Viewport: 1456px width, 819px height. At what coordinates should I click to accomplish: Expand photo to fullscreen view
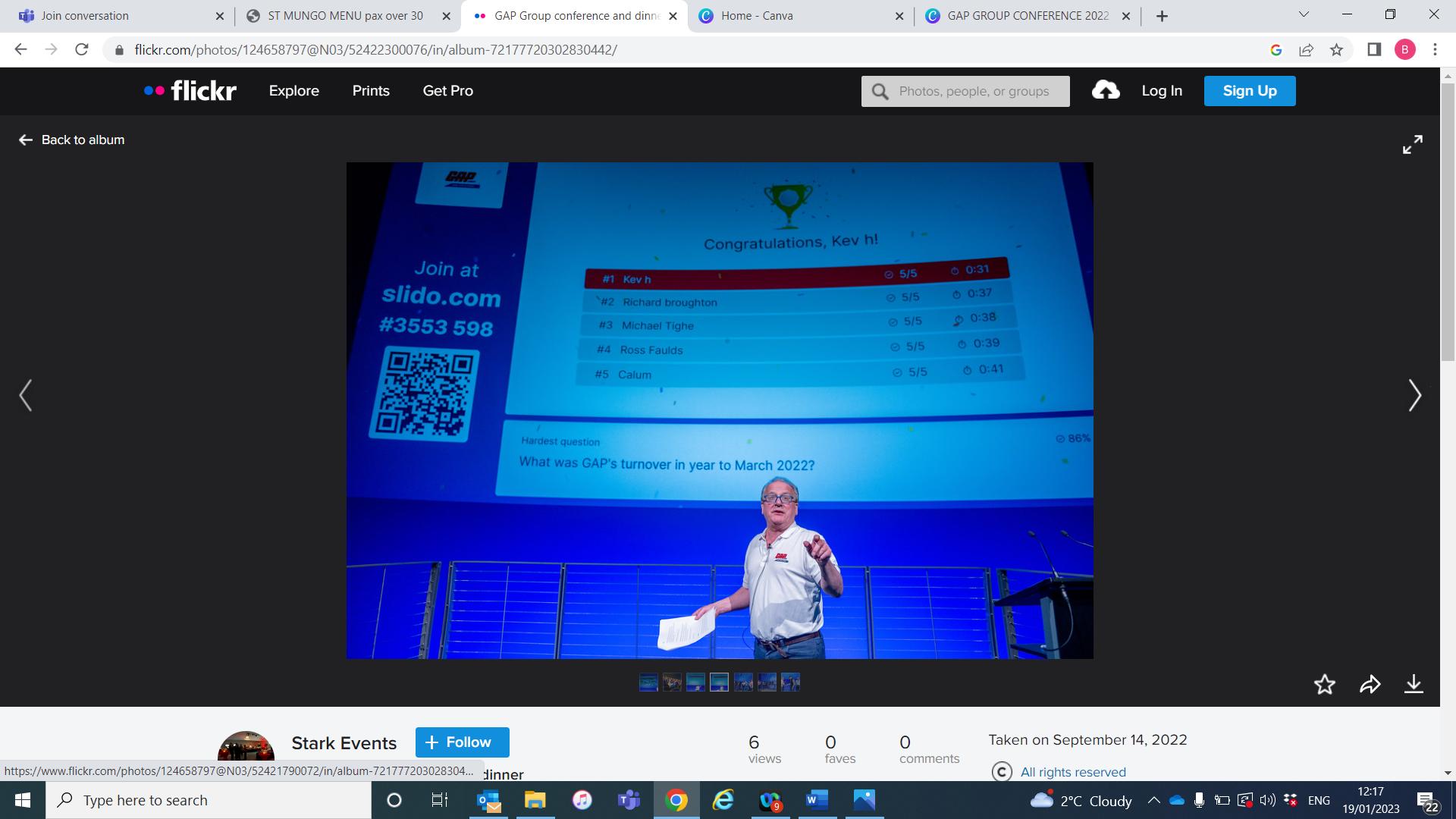click(1412, 144)
